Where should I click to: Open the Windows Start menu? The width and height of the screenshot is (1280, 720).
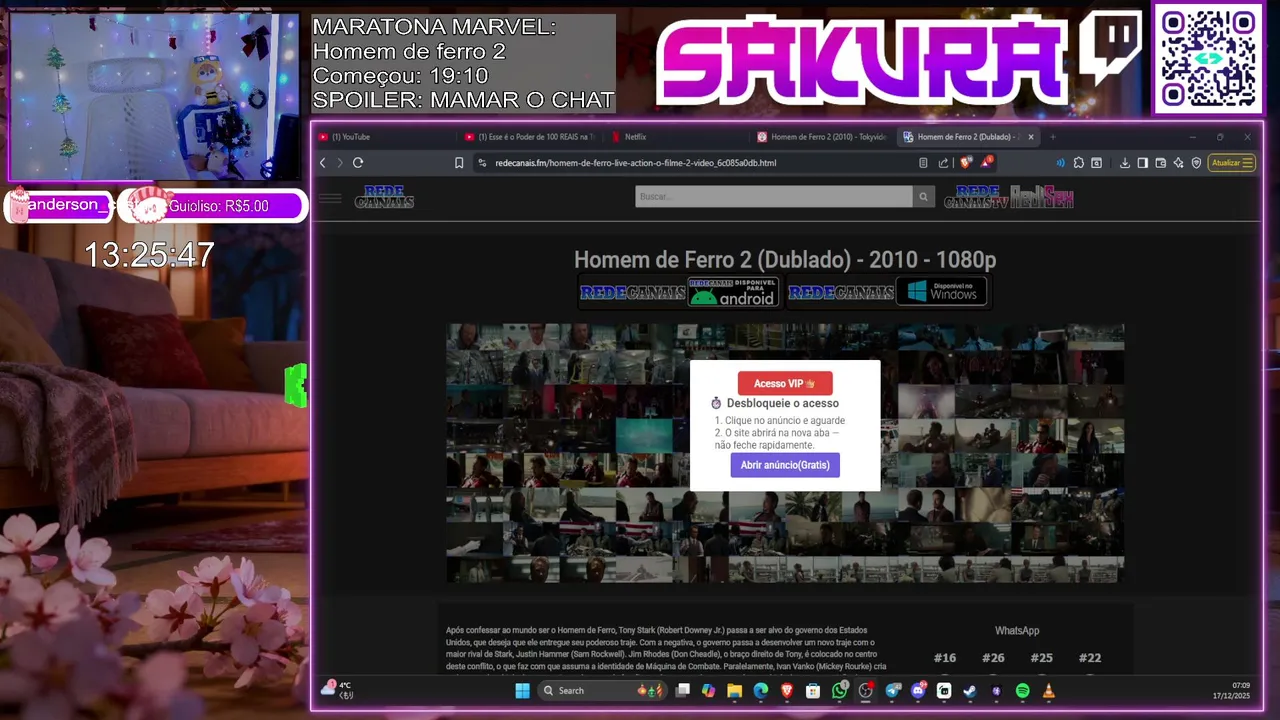click(522, 691)
